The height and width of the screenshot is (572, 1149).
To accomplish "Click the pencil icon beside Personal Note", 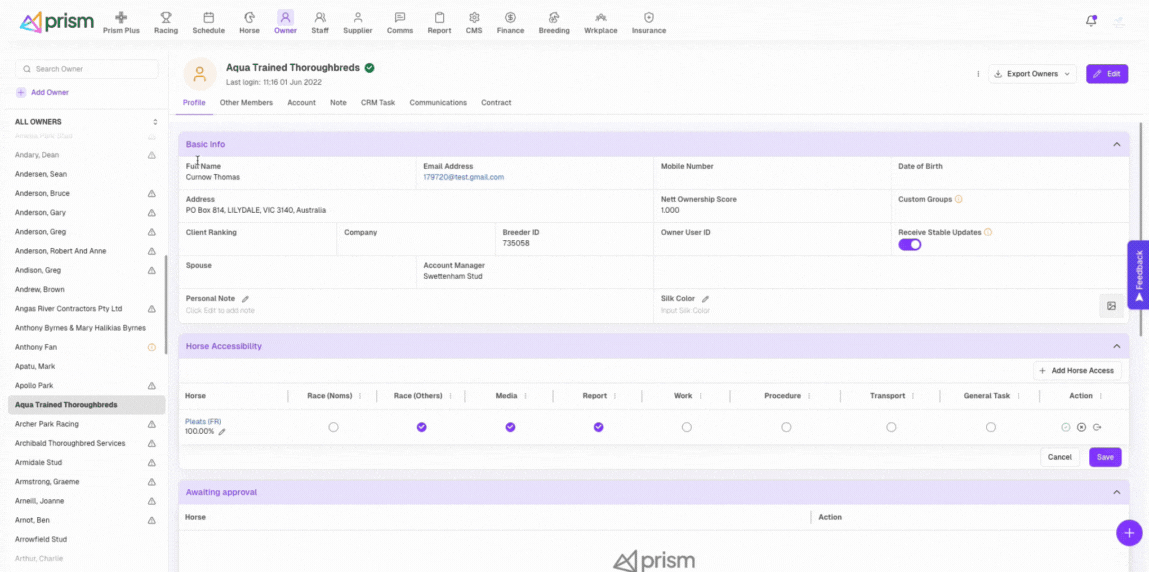I will 245,299.
